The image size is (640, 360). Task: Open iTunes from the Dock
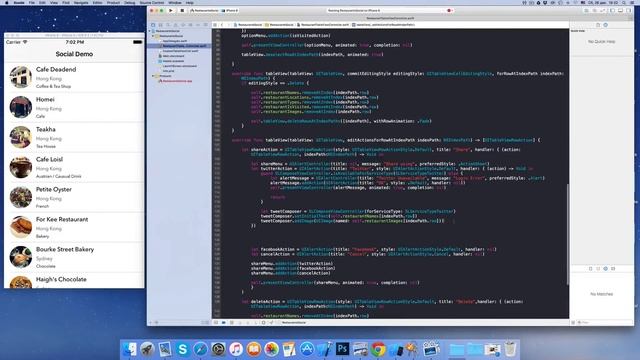236,349
